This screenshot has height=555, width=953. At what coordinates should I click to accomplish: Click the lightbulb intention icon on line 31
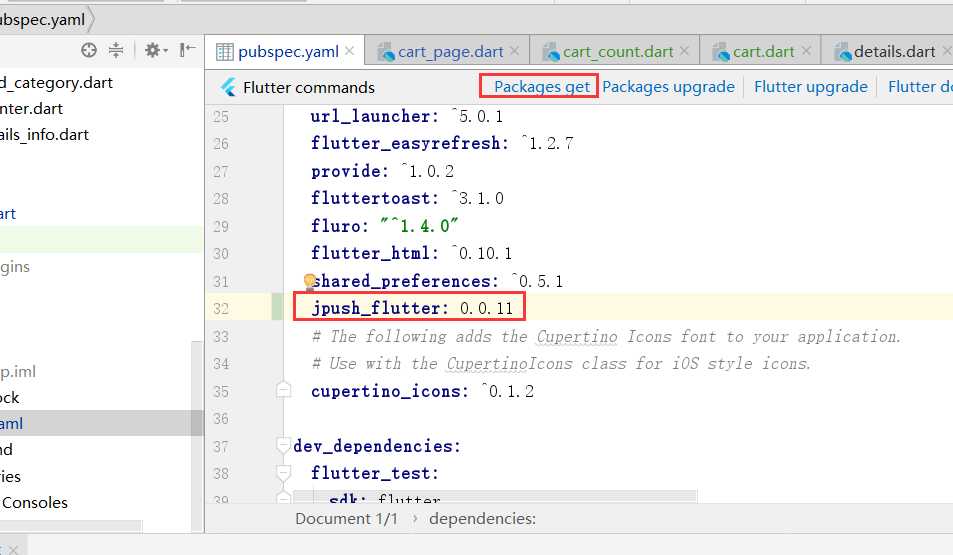pyautogui.click(x=309, y=281)
